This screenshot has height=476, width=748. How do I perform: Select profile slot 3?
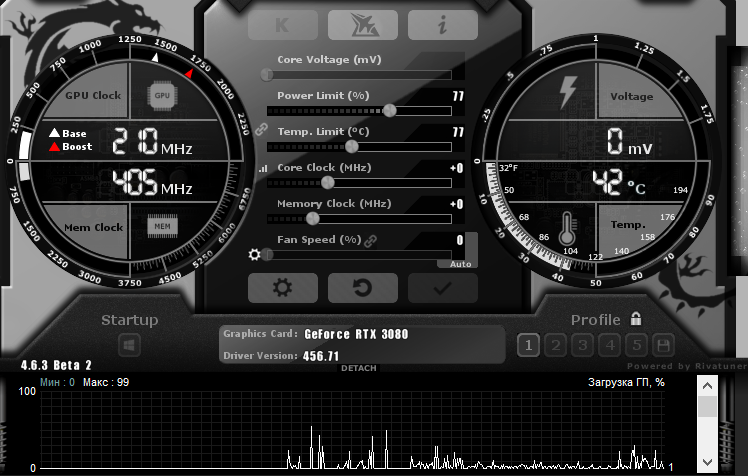(582, 345)
